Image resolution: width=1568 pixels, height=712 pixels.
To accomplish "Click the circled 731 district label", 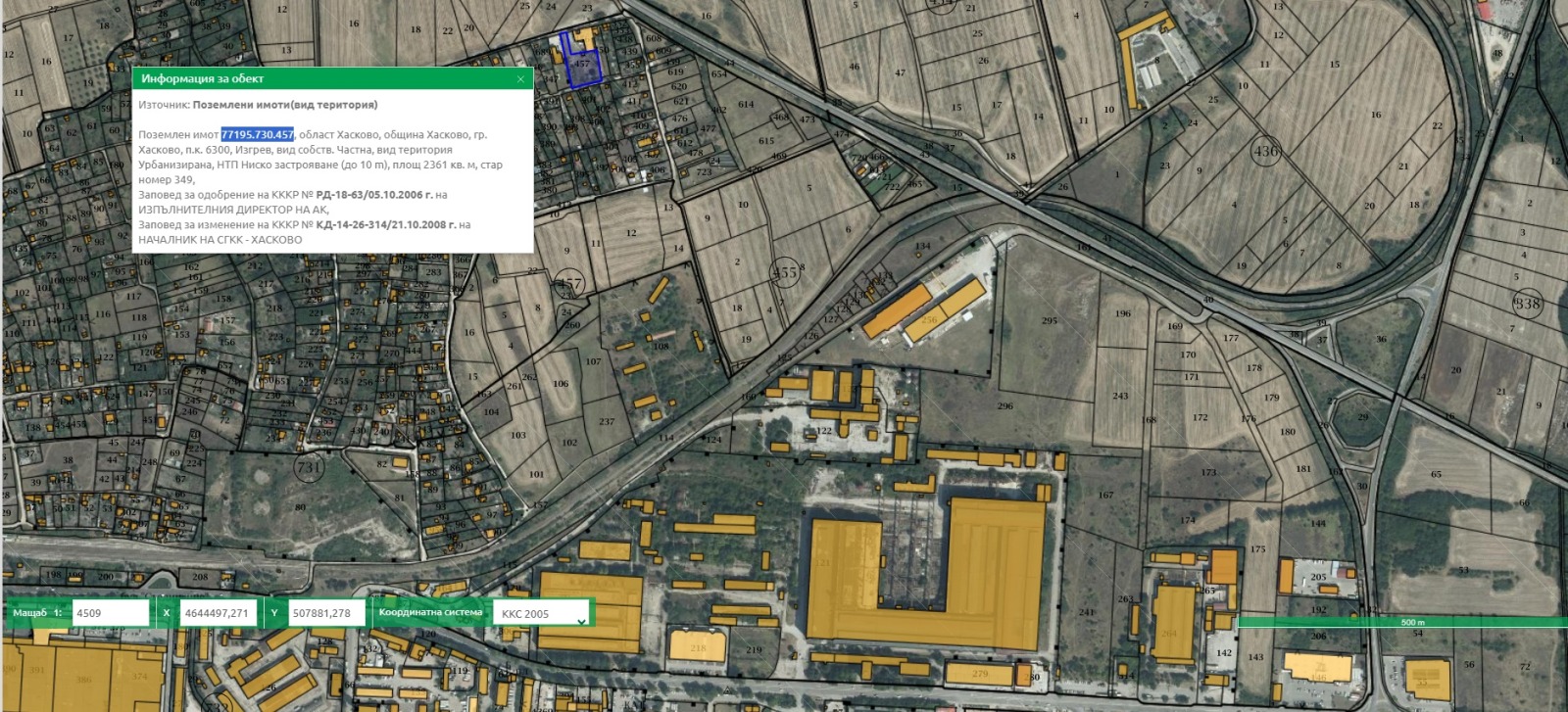I will coord(310,467).
